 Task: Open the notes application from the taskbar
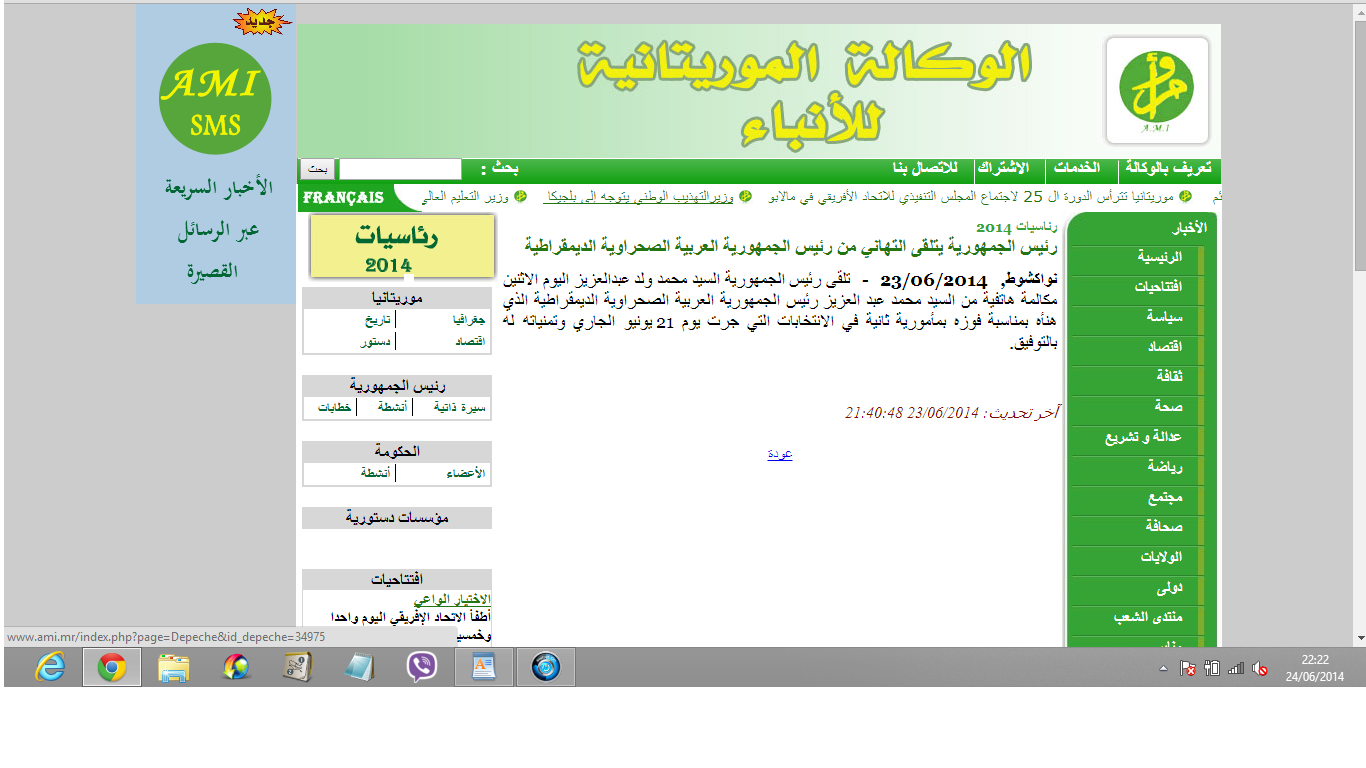click(360, 667)
